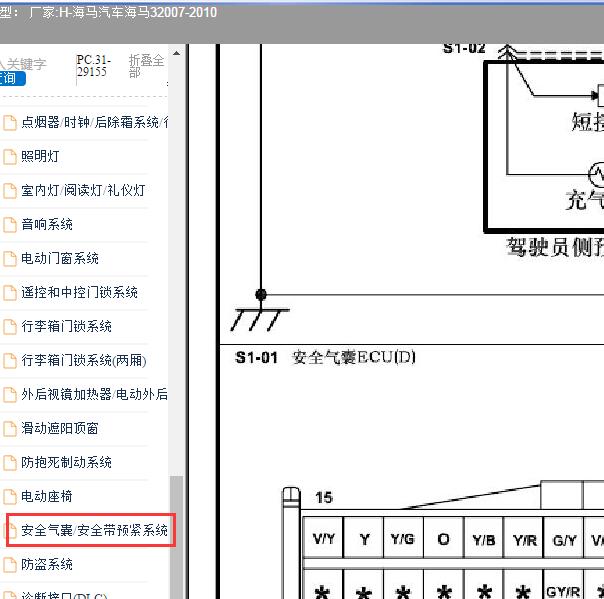604x599 pixels.
Task: Click the sidebar scrollbar up arrow
Action: coord(176,53)
